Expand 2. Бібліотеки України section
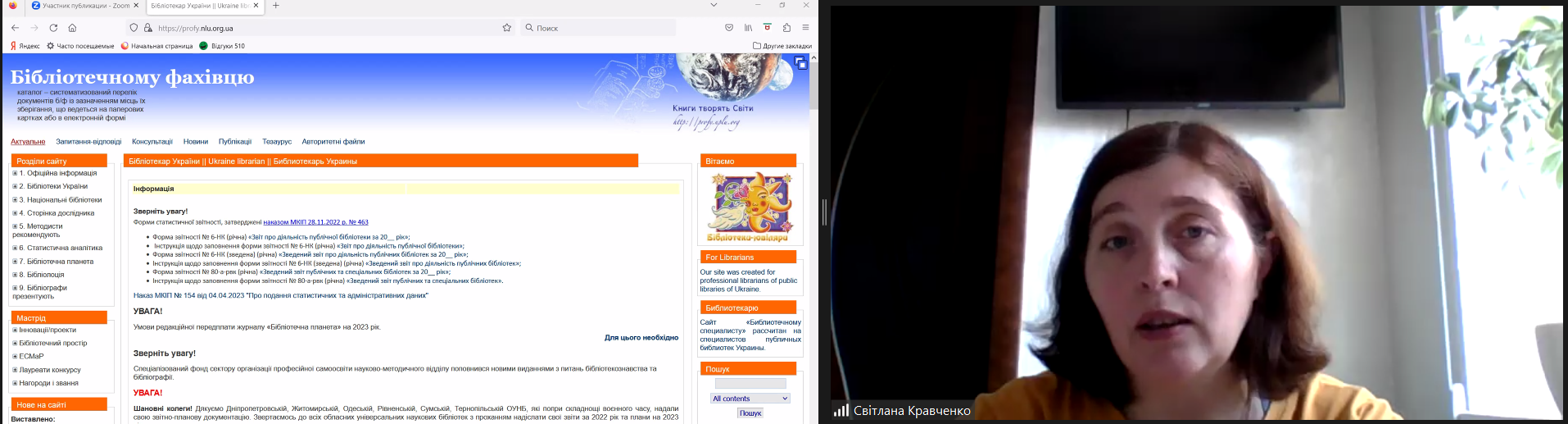Screen dimensions: 1568x424 15,186
